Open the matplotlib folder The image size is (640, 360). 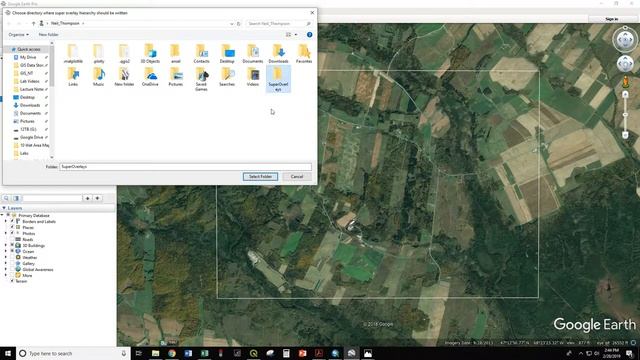click(x=73, y=53)
